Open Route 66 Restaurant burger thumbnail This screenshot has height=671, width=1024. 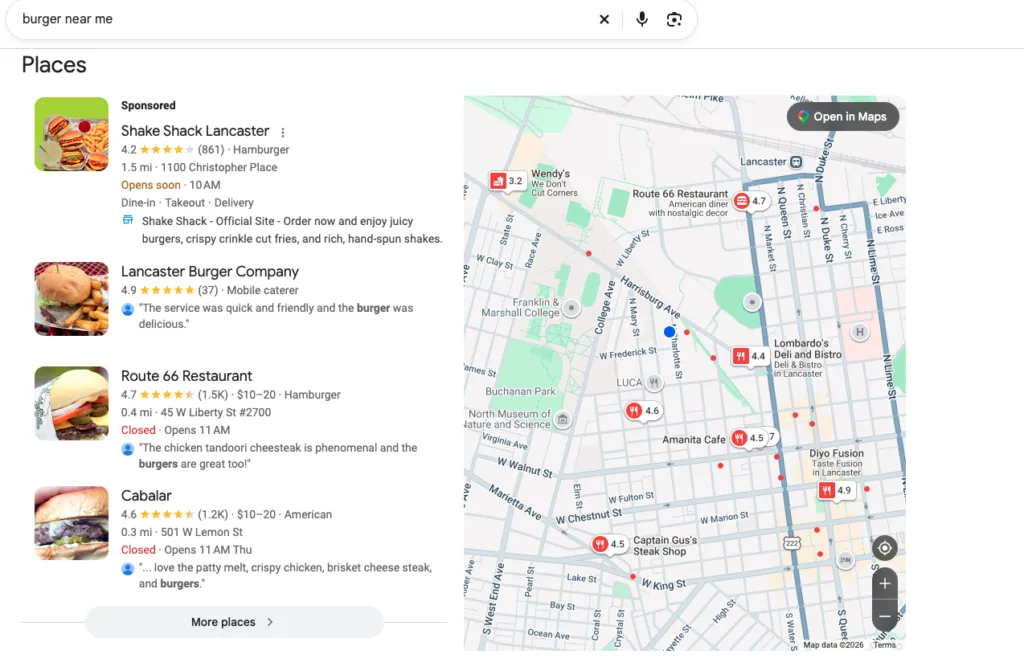pyautogui.click(x=72, y=404)
